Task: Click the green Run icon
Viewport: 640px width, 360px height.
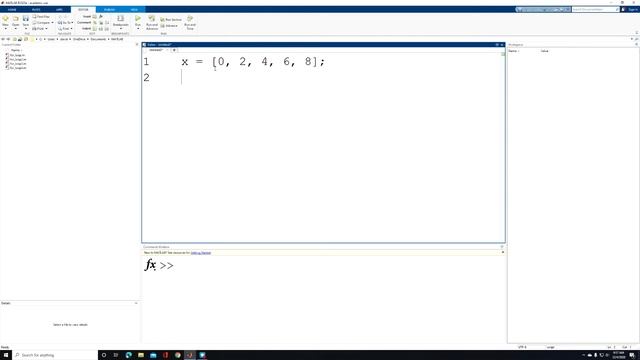Action: point(138,19)
